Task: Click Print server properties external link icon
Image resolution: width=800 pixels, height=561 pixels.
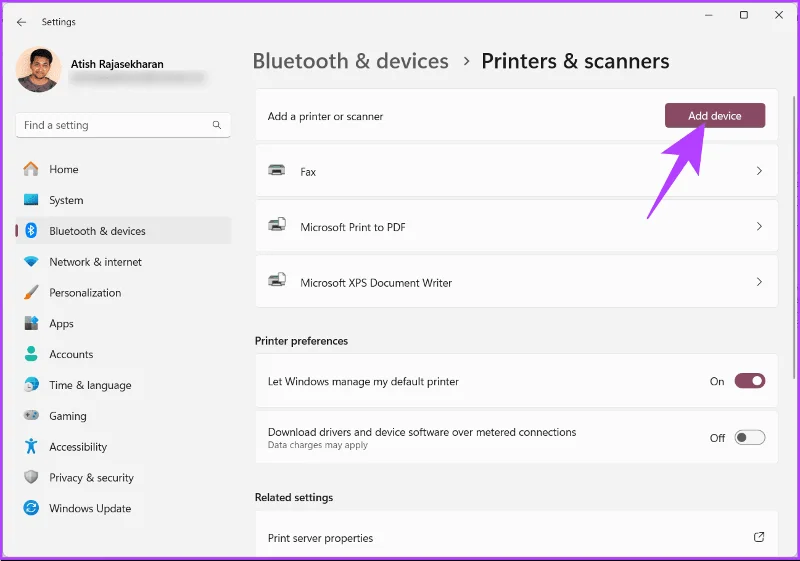Action: pyautogui.click(x=759, y=537)
